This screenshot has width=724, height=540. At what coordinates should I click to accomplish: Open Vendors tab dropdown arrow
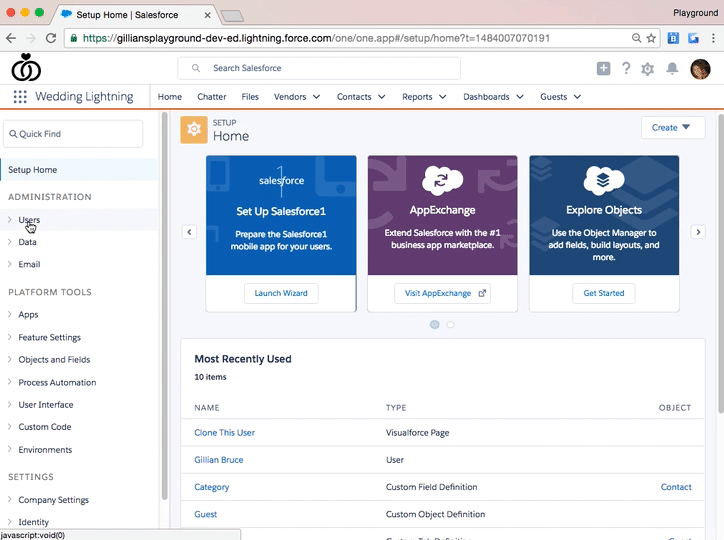tap(316, 97)
